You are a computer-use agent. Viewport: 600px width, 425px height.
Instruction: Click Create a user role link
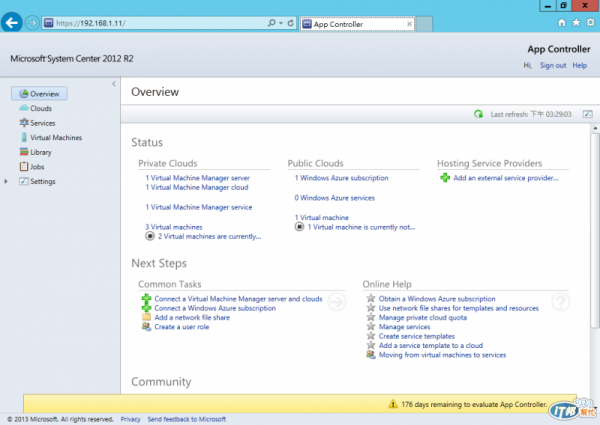[182, 327]
